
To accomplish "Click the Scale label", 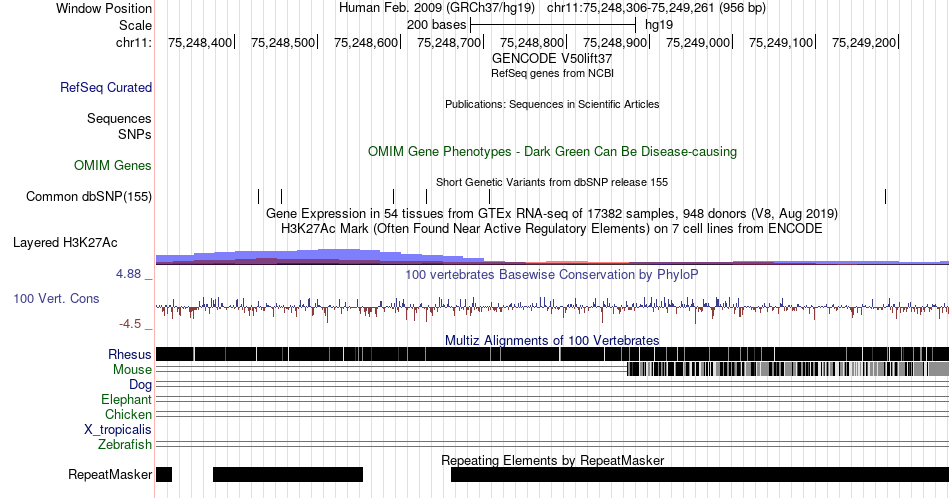I will 136,25.
